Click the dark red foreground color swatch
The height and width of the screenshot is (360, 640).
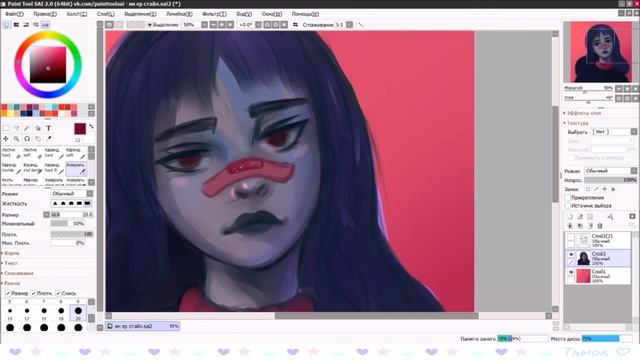point(80,129)
